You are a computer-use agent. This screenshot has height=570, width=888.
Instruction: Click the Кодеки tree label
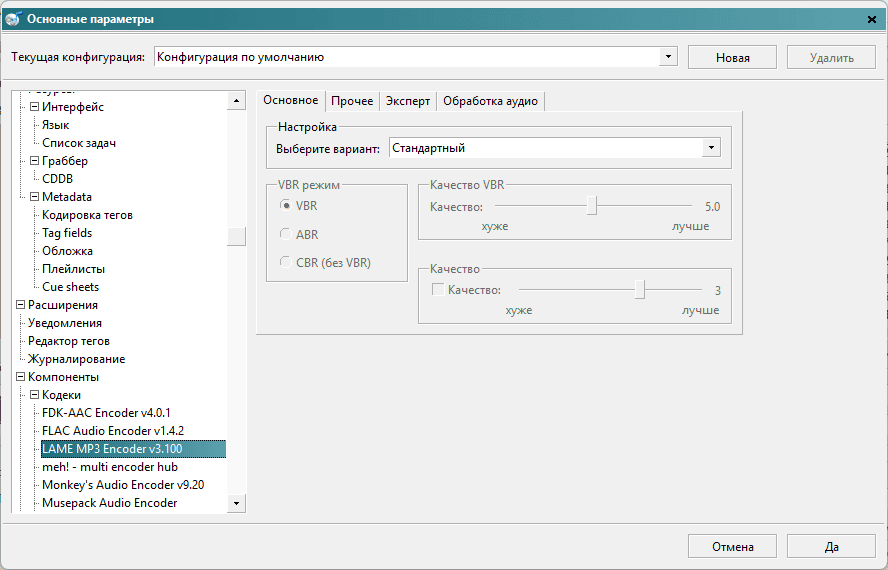(x=61, y=395)
